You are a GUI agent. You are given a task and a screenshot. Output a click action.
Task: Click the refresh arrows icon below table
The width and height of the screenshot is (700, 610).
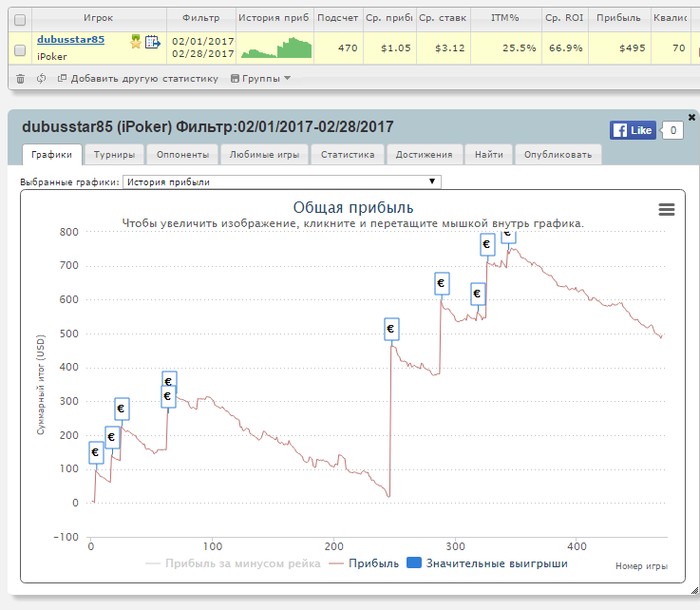(41, 79)
